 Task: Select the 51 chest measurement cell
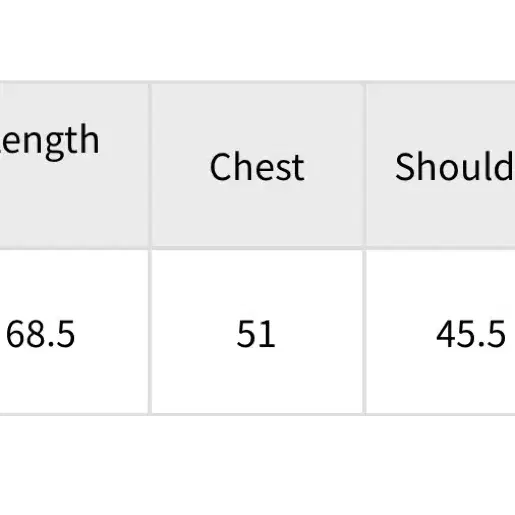(x=257, y=332)
